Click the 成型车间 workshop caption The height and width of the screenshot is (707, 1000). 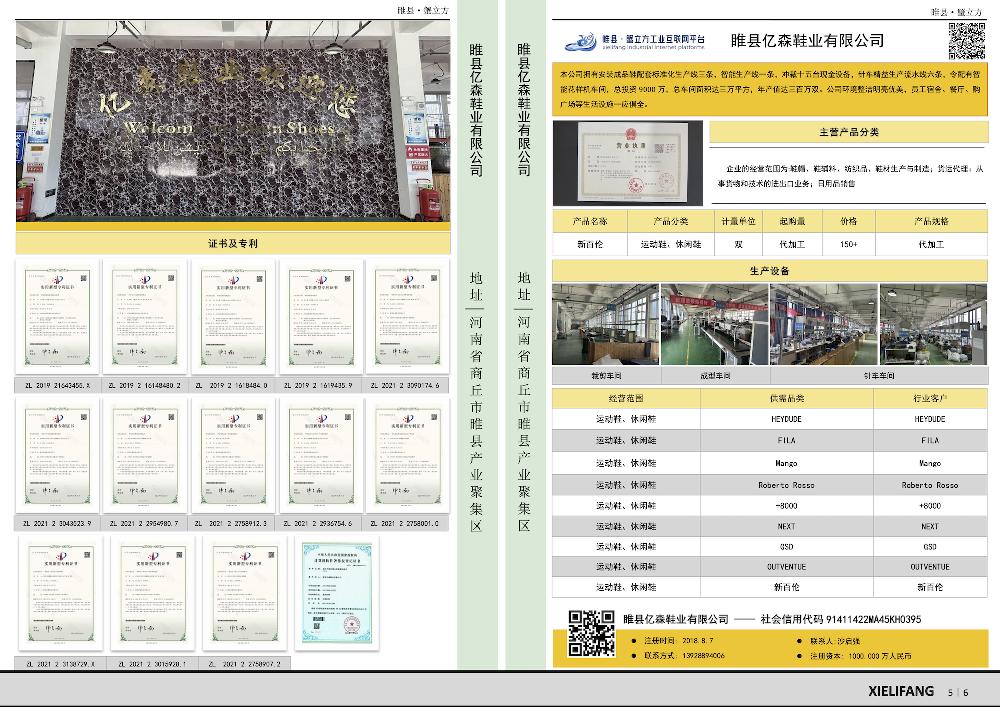(715, 375)
